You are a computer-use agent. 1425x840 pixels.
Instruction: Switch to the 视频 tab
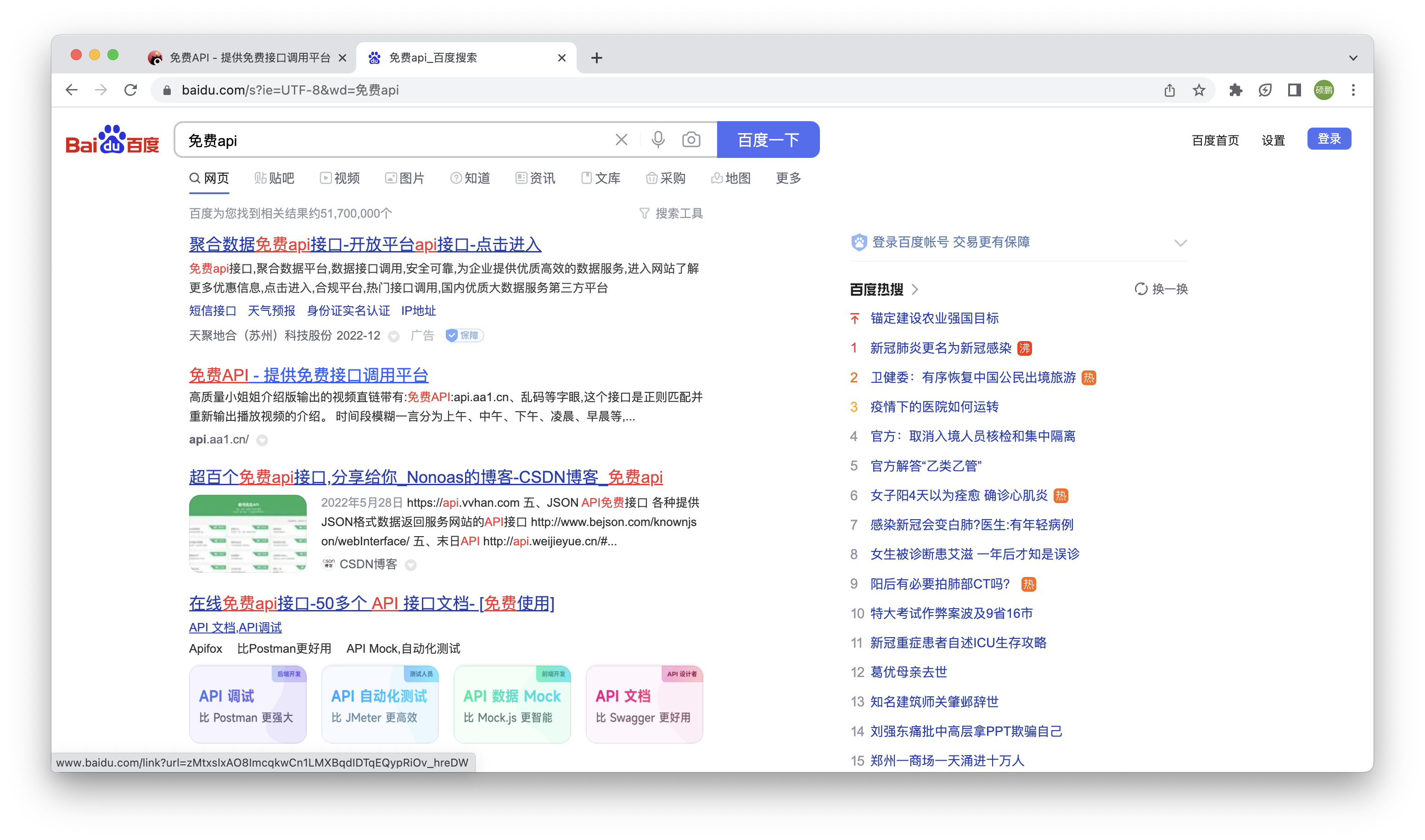tap(340, 178)
